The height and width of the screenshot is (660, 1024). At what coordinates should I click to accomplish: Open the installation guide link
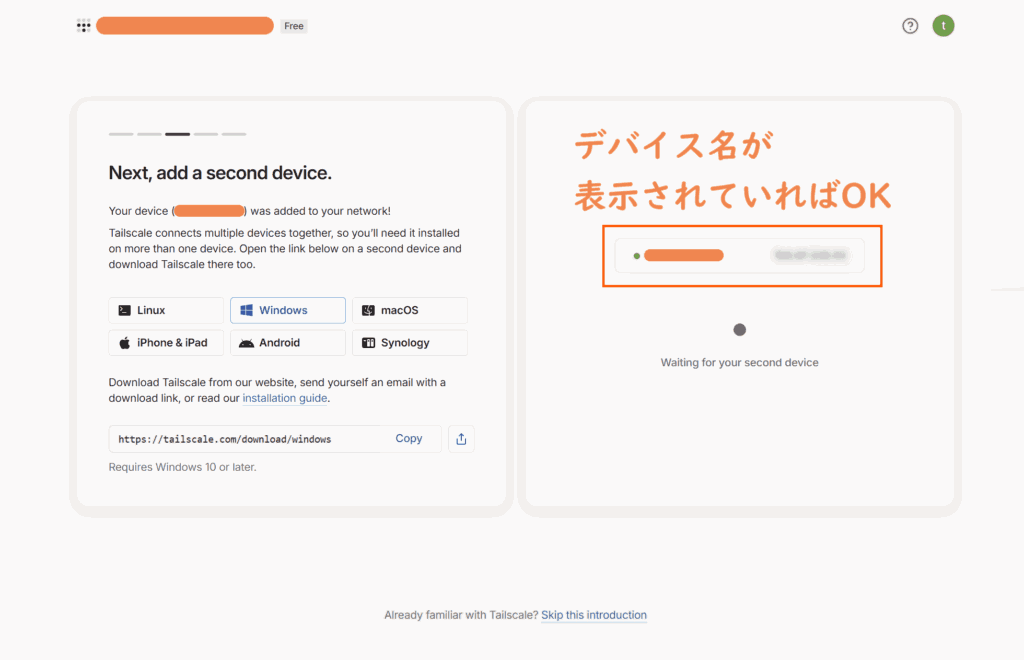(x=285, y=398)
